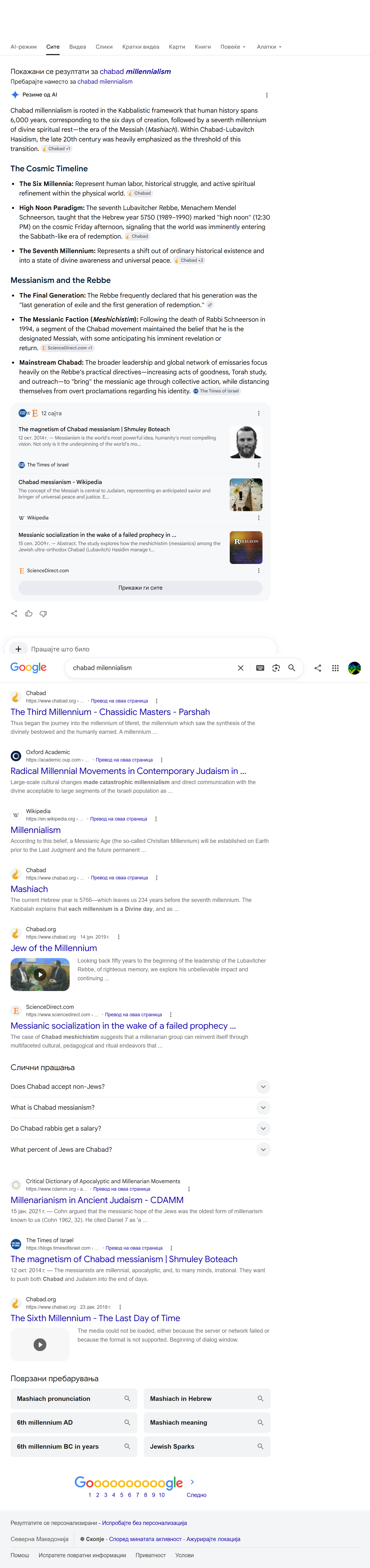
Task: Open options for ScienceDirect source card
Action: [x=259, y=570]
